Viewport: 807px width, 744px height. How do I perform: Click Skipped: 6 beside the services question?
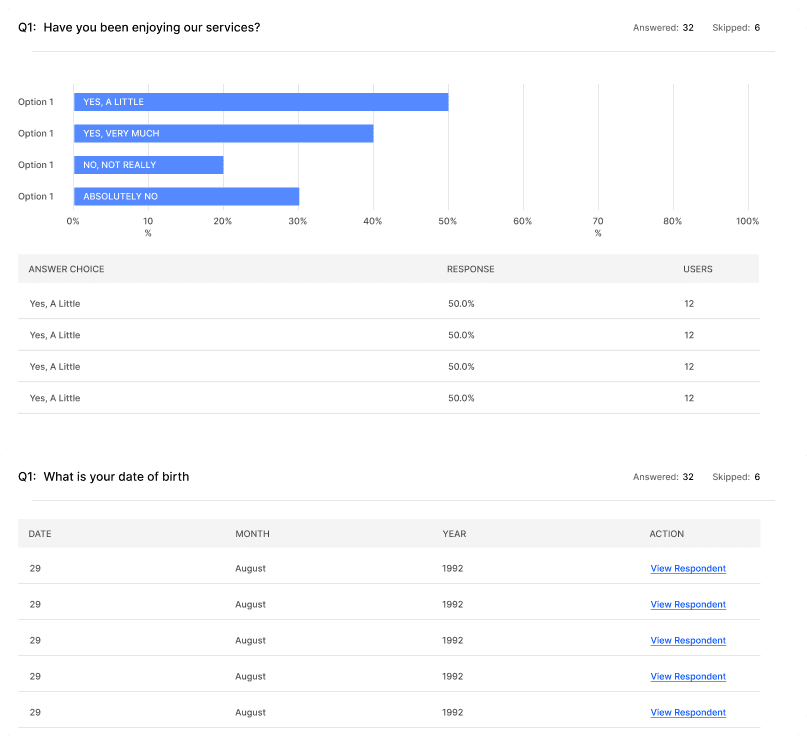(x=736, y=28)
